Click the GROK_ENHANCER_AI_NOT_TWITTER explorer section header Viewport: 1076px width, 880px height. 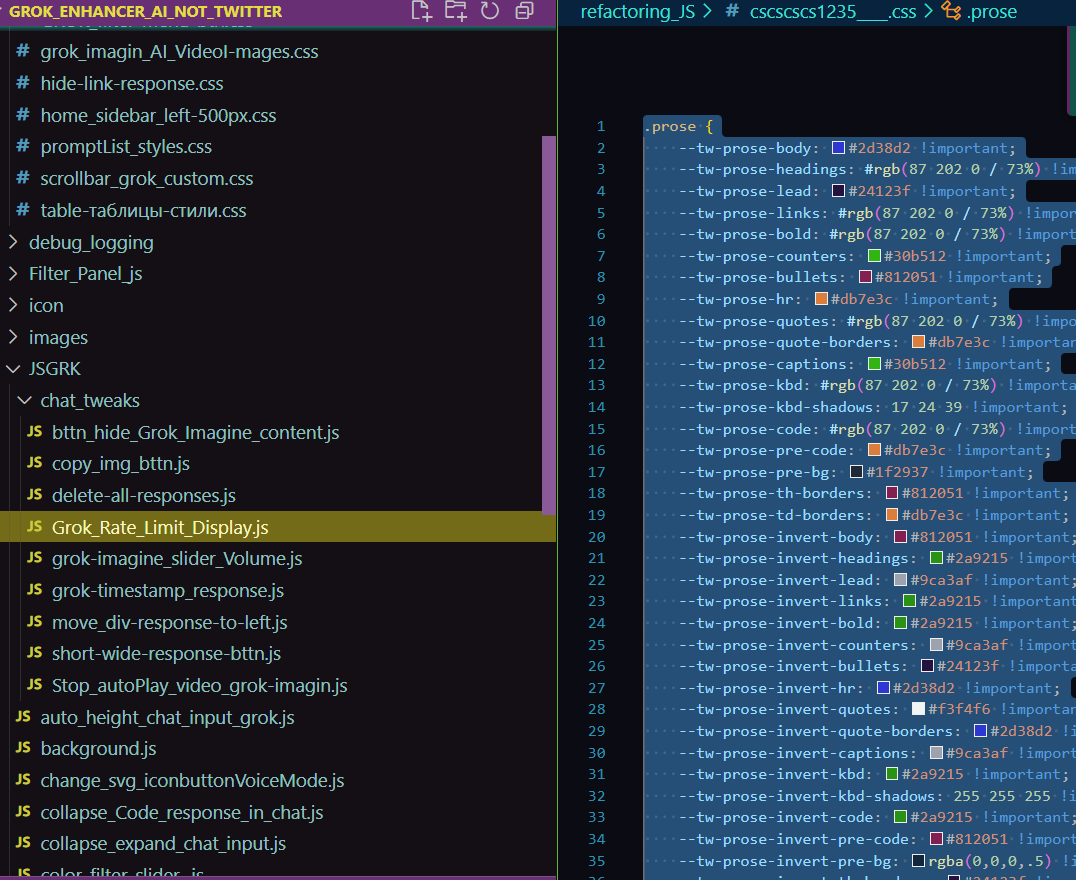145,12
